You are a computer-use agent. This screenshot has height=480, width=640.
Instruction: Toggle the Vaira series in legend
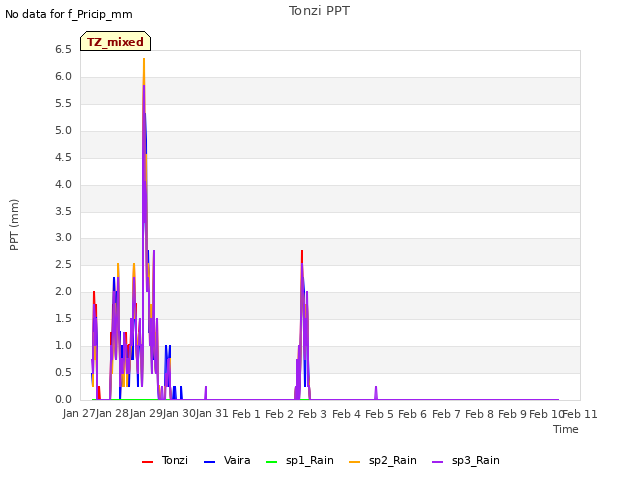click(227, 460)
